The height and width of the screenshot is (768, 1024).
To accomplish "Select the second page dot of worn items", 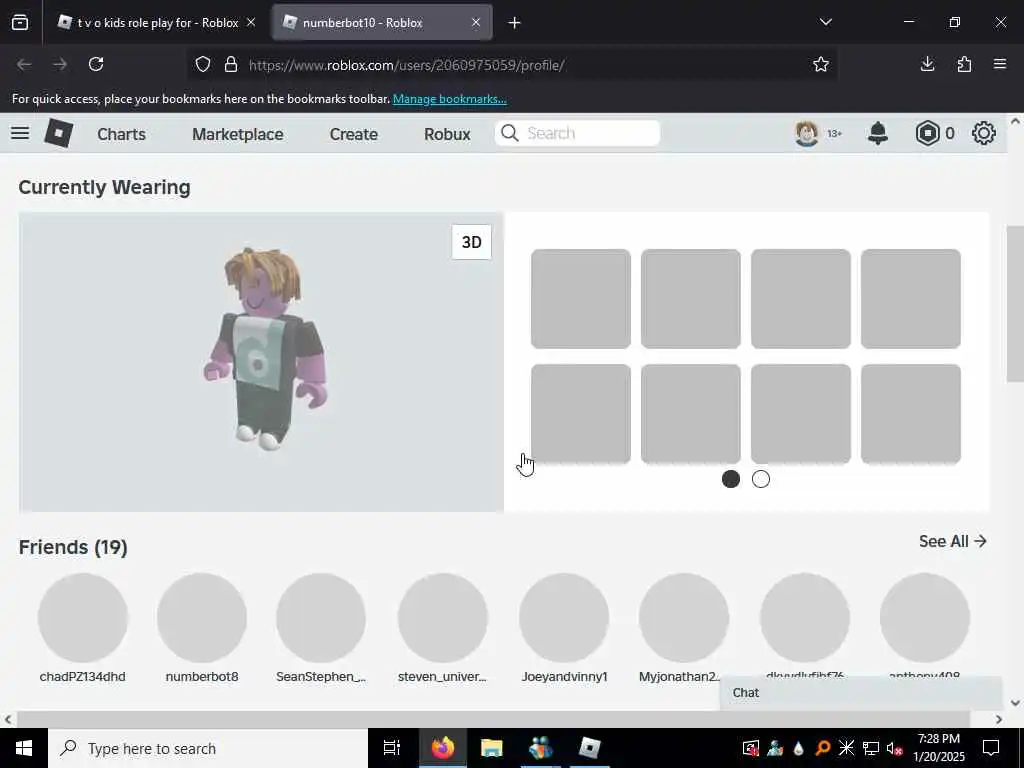I will pos(761,479).
